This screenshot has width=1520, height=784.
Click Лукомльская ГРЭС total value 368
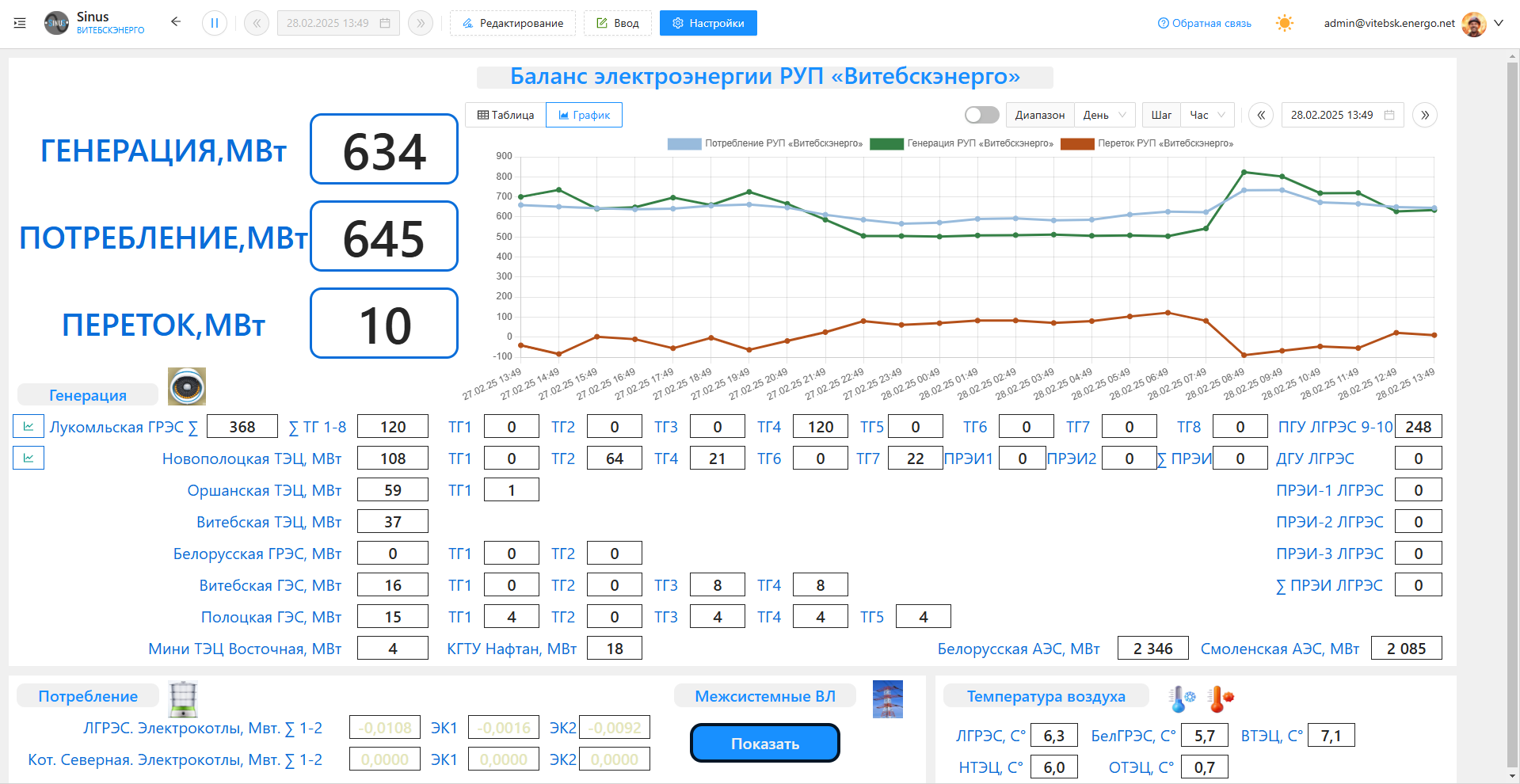coord(242,426)
